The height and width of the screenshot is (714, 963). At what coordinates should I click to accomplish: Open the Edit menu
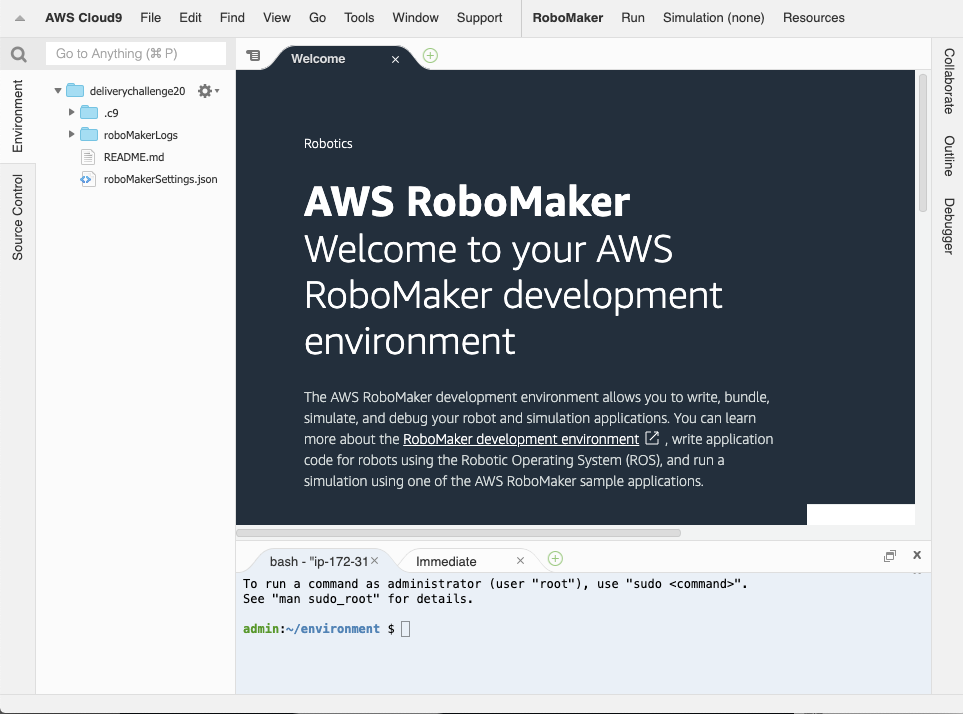[190, 18]
